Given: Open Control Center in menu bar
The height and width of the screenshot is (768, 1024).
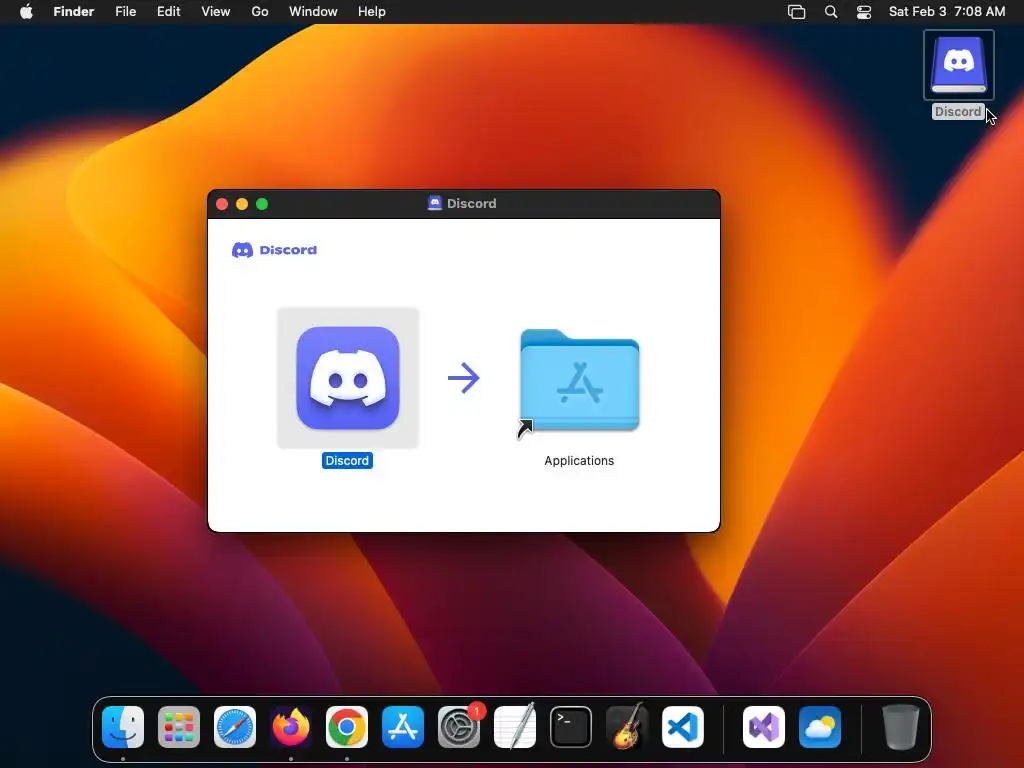Looking at the screenshot, I should [x=864, y=12].
